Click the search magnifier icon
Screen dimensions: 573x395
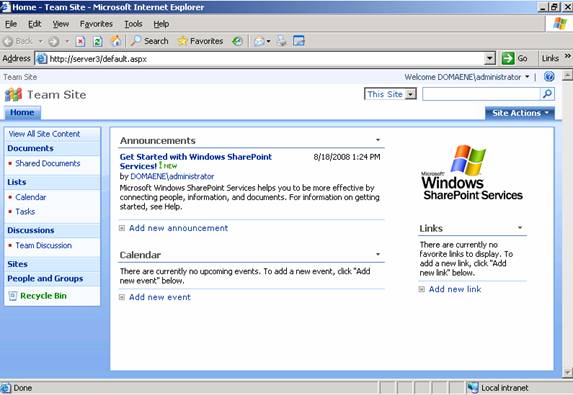(547, 94)
